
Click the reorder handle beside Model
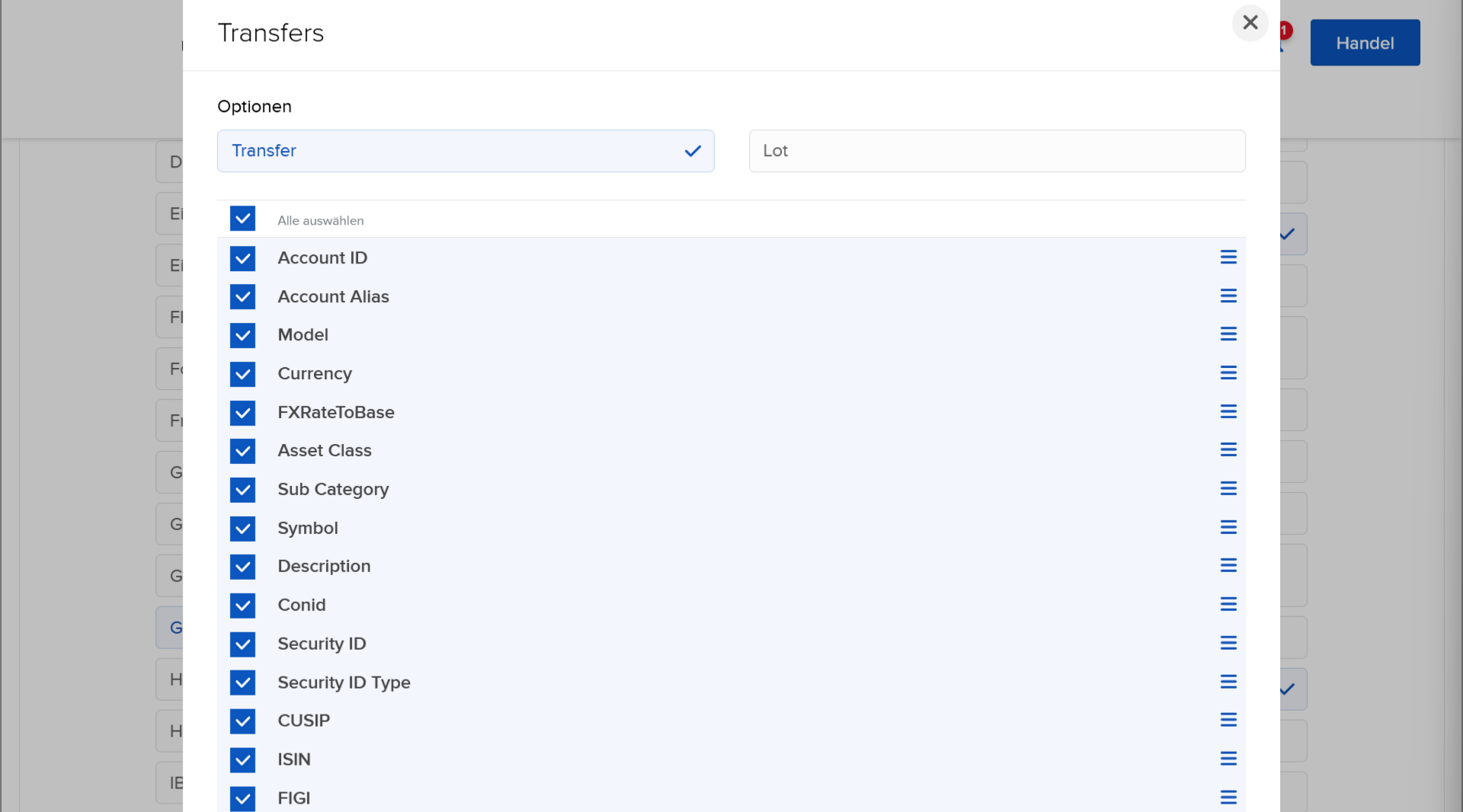1228,334
